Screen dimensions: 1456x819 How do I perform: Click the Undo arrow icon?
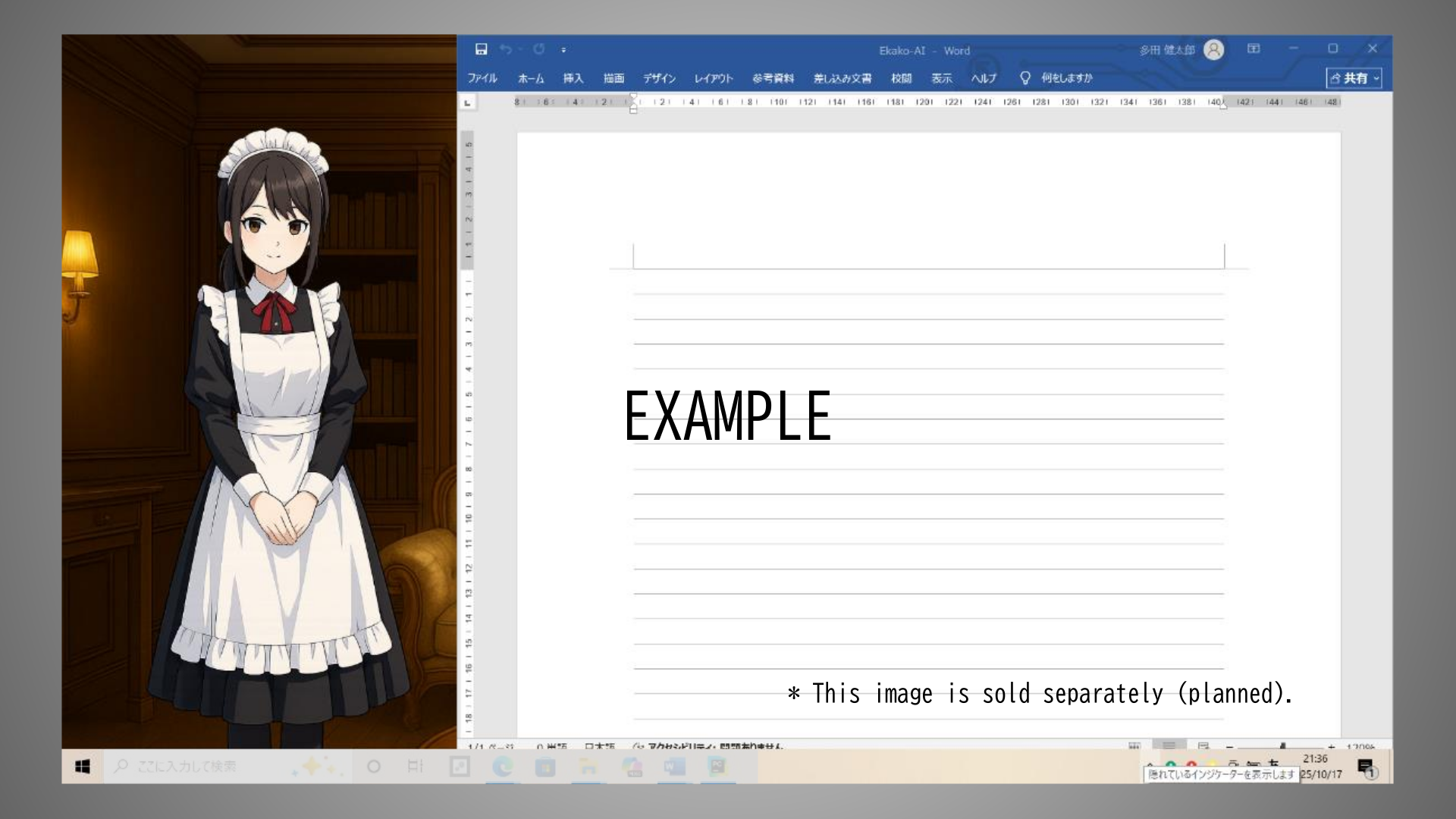506,49
